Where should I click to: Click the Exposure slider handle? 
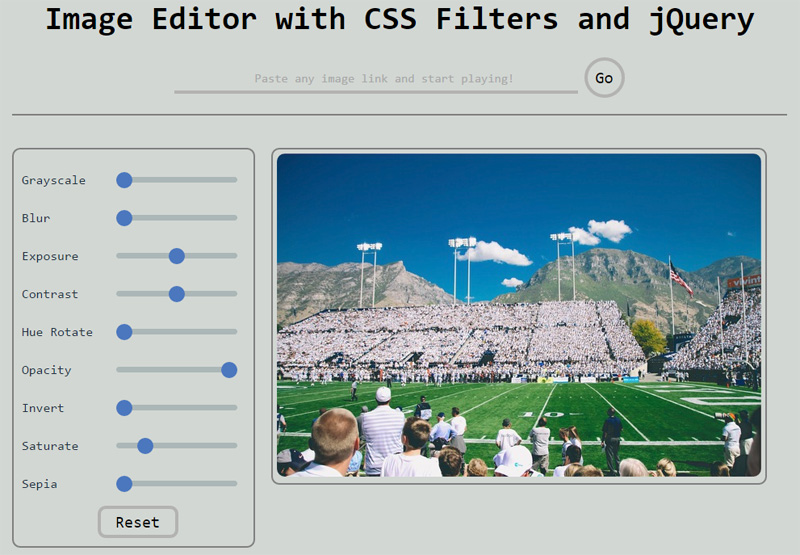[177, 256]
